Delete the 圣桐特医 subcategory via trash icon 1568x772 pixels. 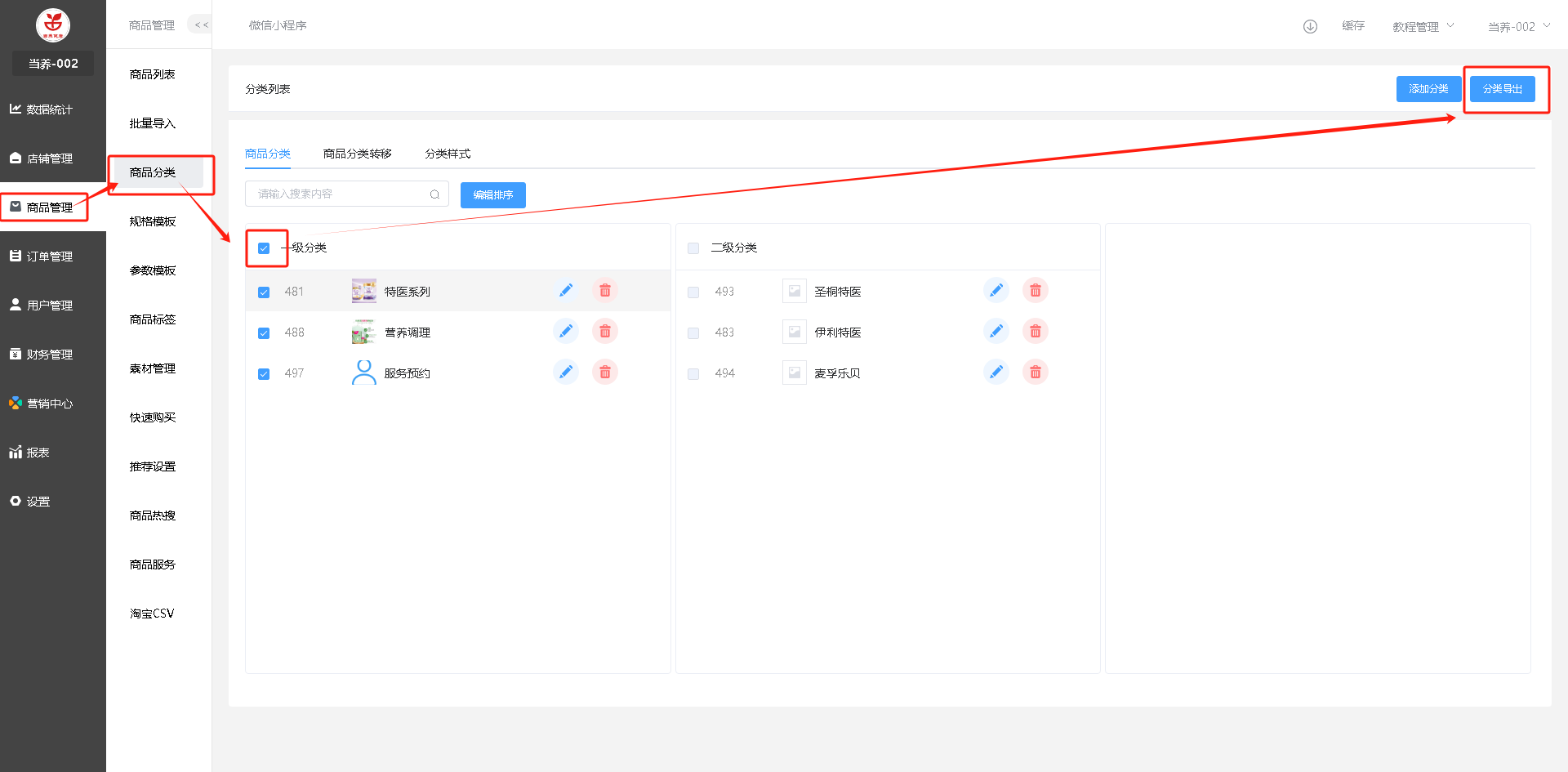(1035, 291)
